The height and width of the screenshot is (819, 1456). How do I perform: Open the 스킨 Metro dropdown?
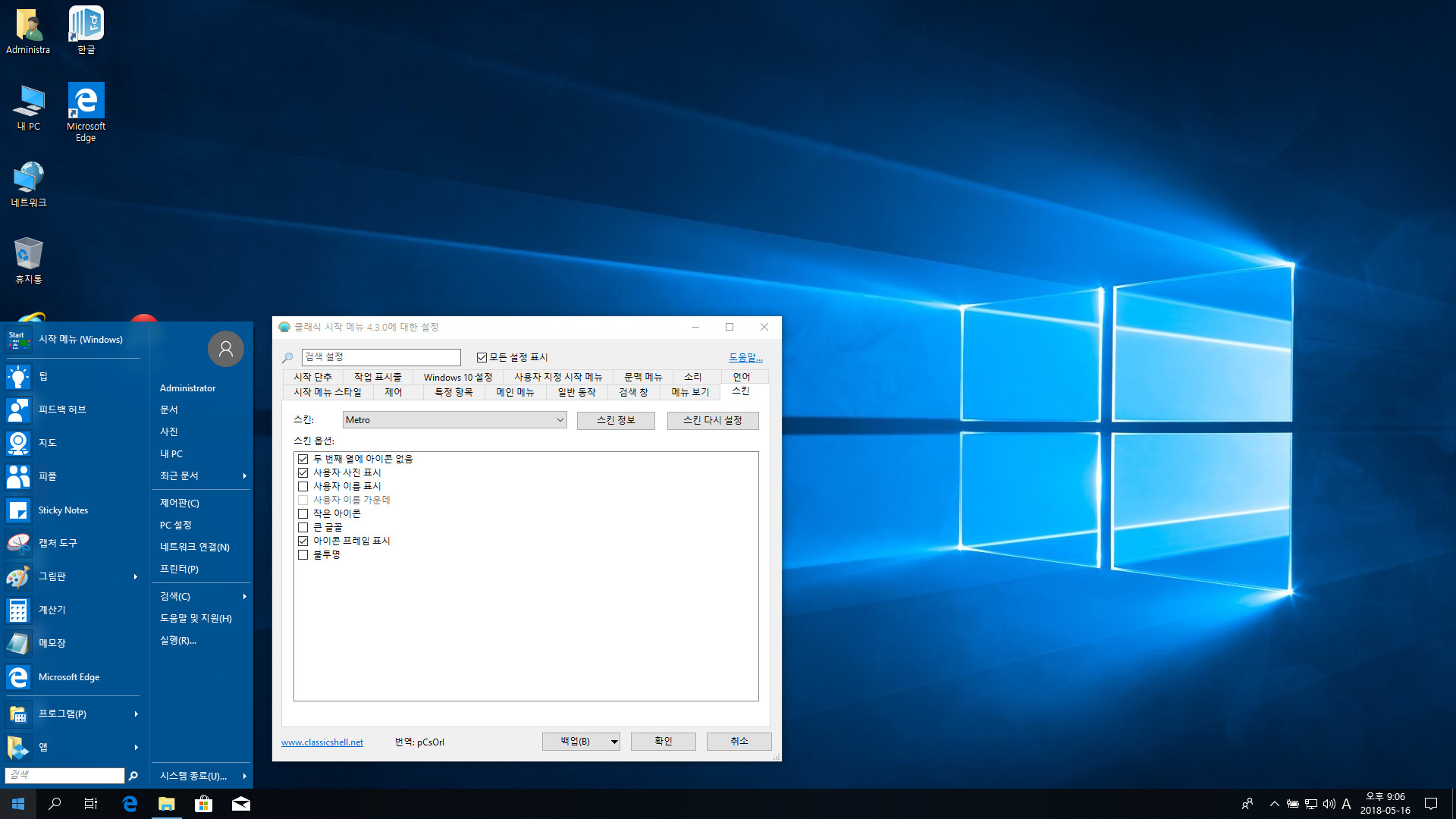[x=454, y=420]
